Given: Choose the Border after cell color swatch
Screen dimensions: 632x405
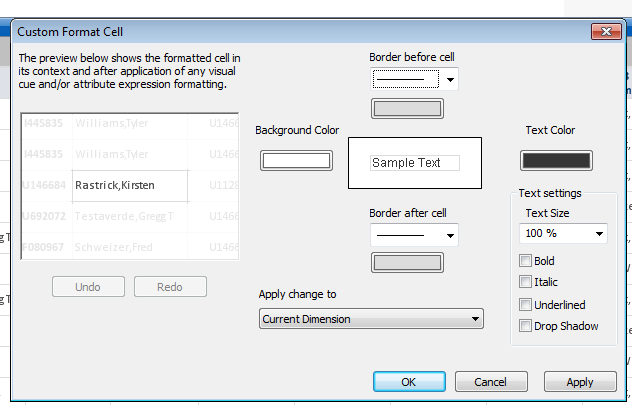Looking at the screenshot, I should click(x=410, y=262).
